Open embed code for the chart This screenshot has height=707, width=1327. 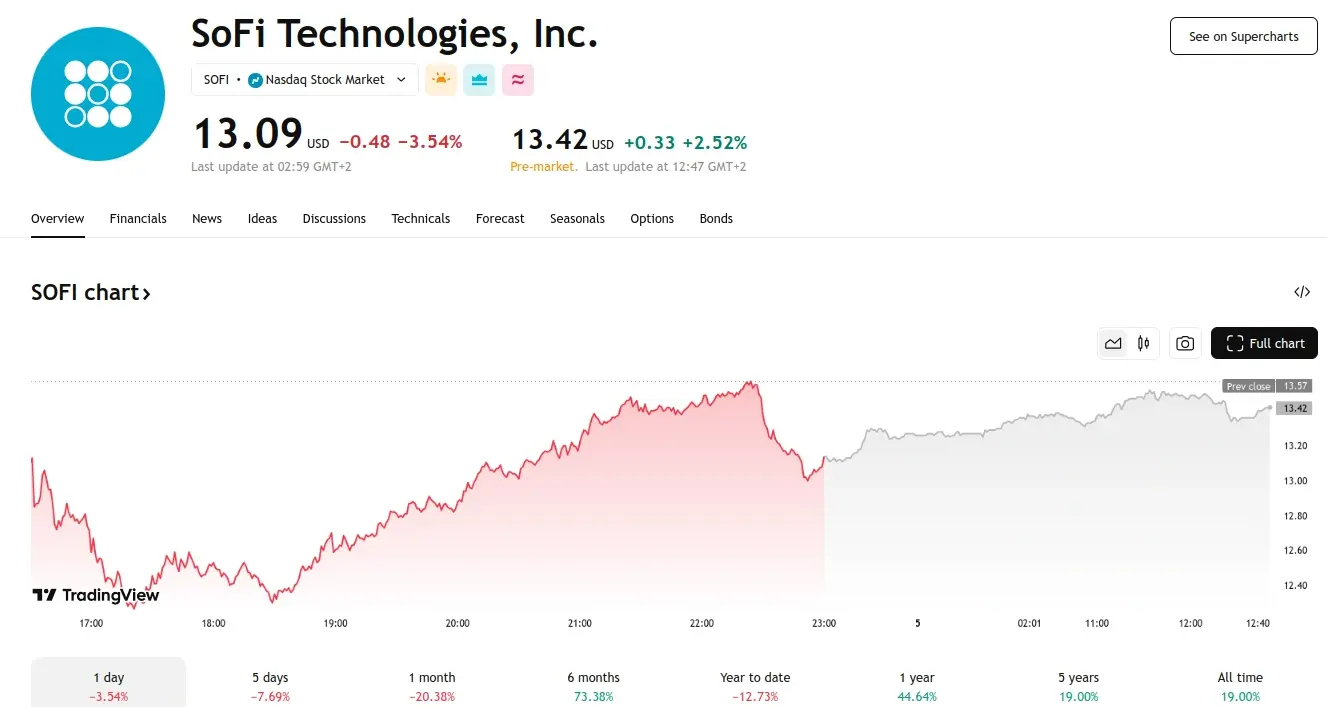click(1301, 292)
